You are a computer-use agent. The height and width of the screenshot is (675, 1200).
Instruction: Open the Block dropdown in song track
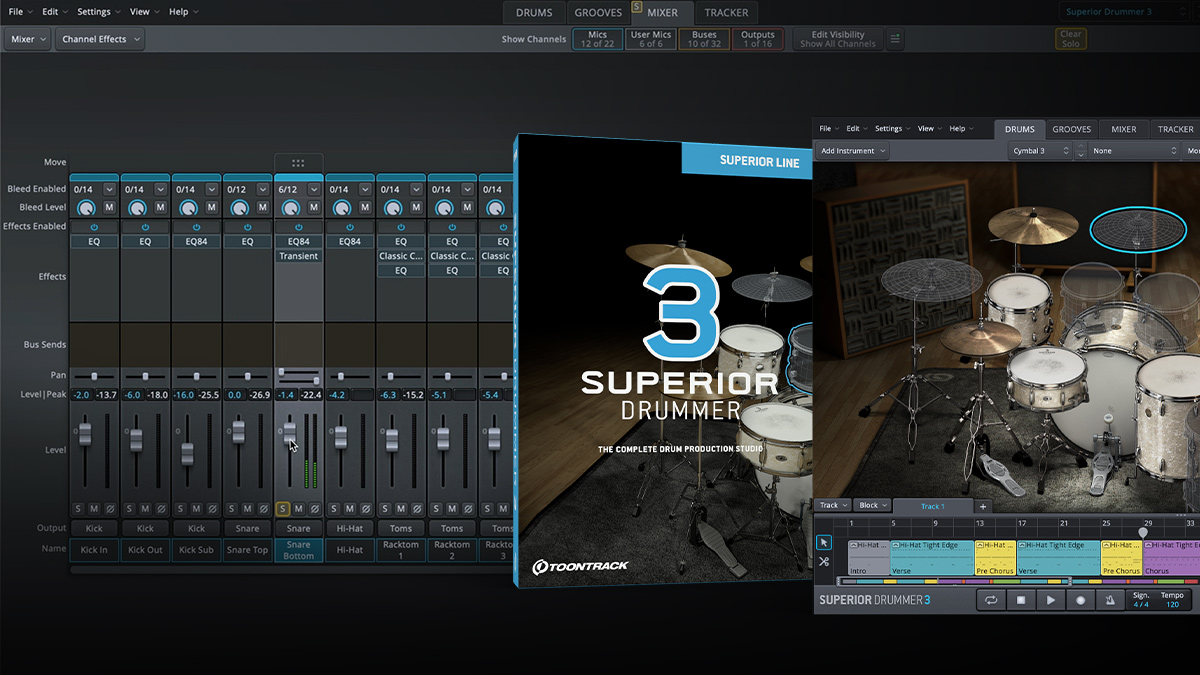point(872,505)
